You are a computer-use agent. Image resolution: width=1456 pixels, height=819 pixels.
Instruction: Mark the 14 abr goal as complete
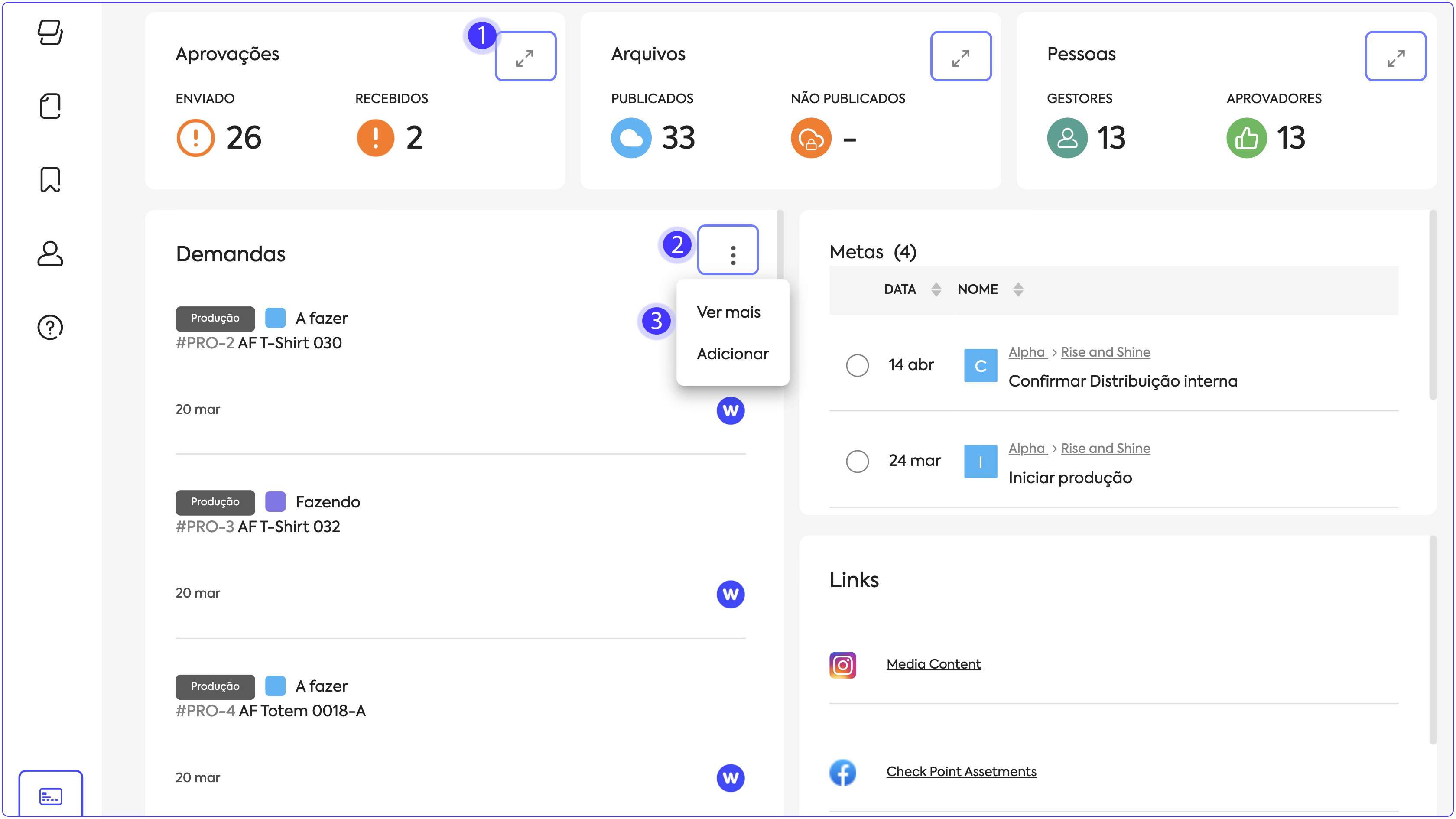(857, 365)
